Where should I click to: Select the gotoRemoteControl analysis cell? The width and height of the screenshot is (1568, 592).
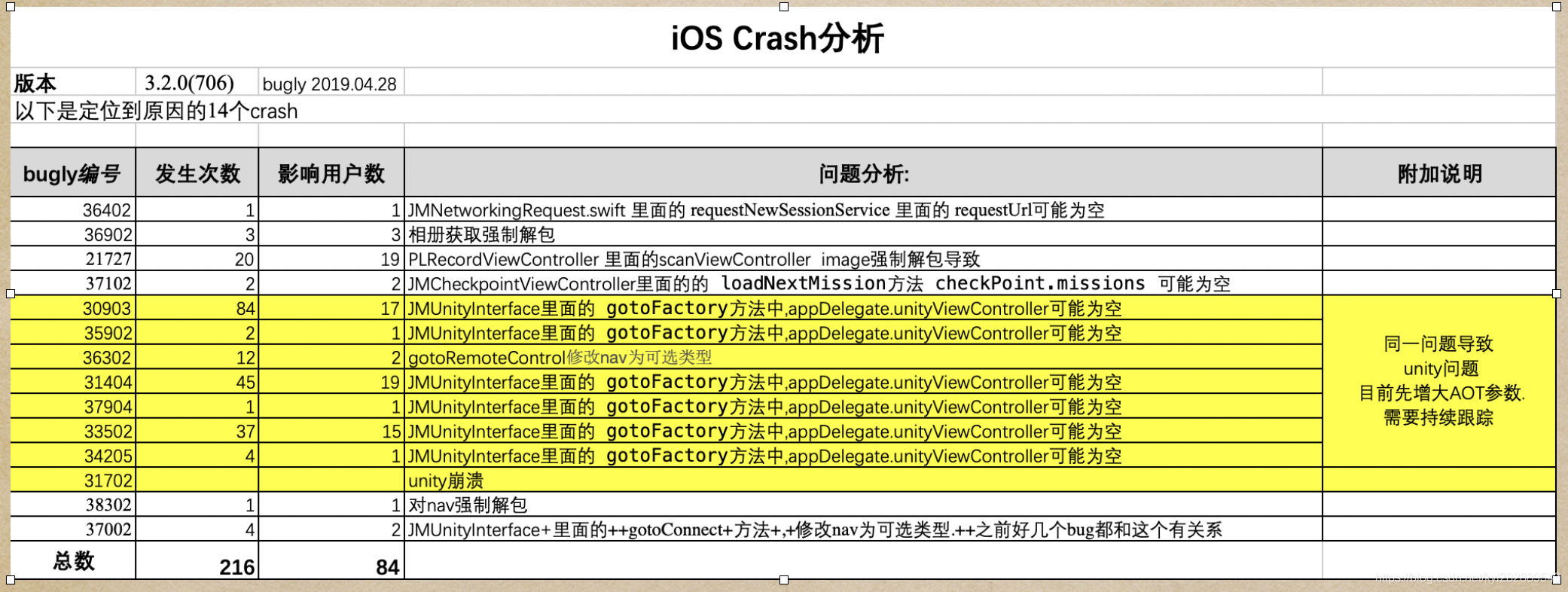click(x=863, y=357)
